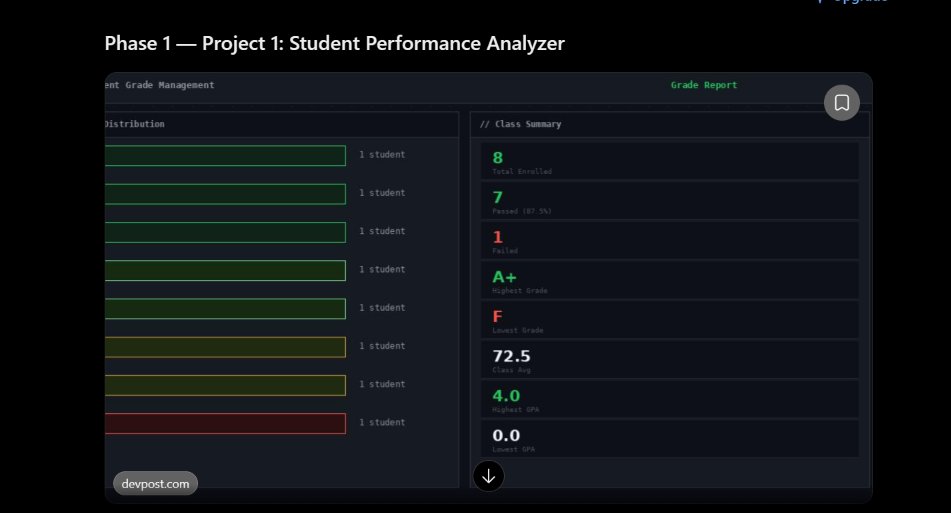951x513 pixels.
Task: Click the Grade Management header text
Action: pos(160,85)
